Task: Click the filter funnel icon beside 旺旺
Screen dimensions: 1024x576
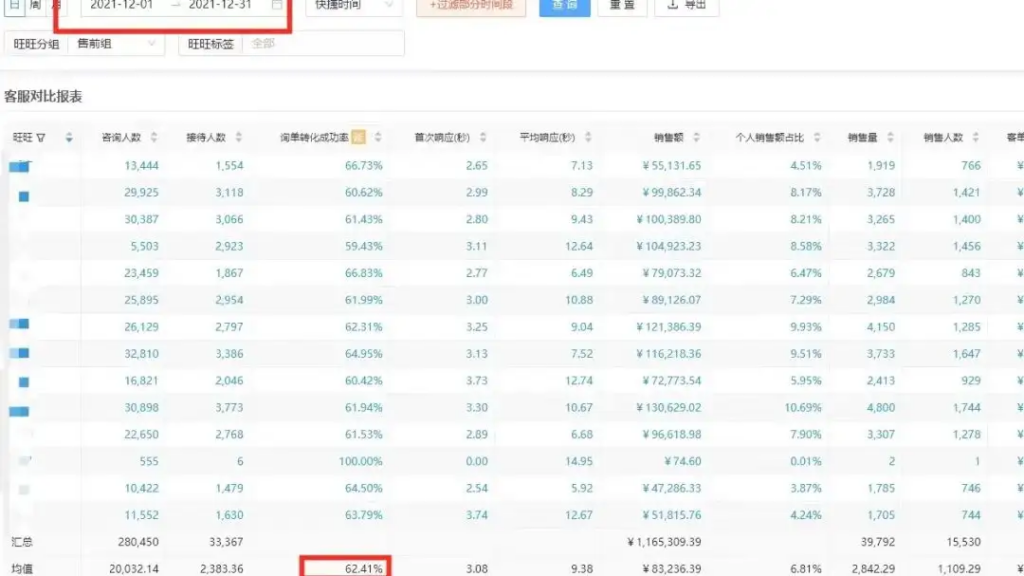Action: [x=41, y=137]
